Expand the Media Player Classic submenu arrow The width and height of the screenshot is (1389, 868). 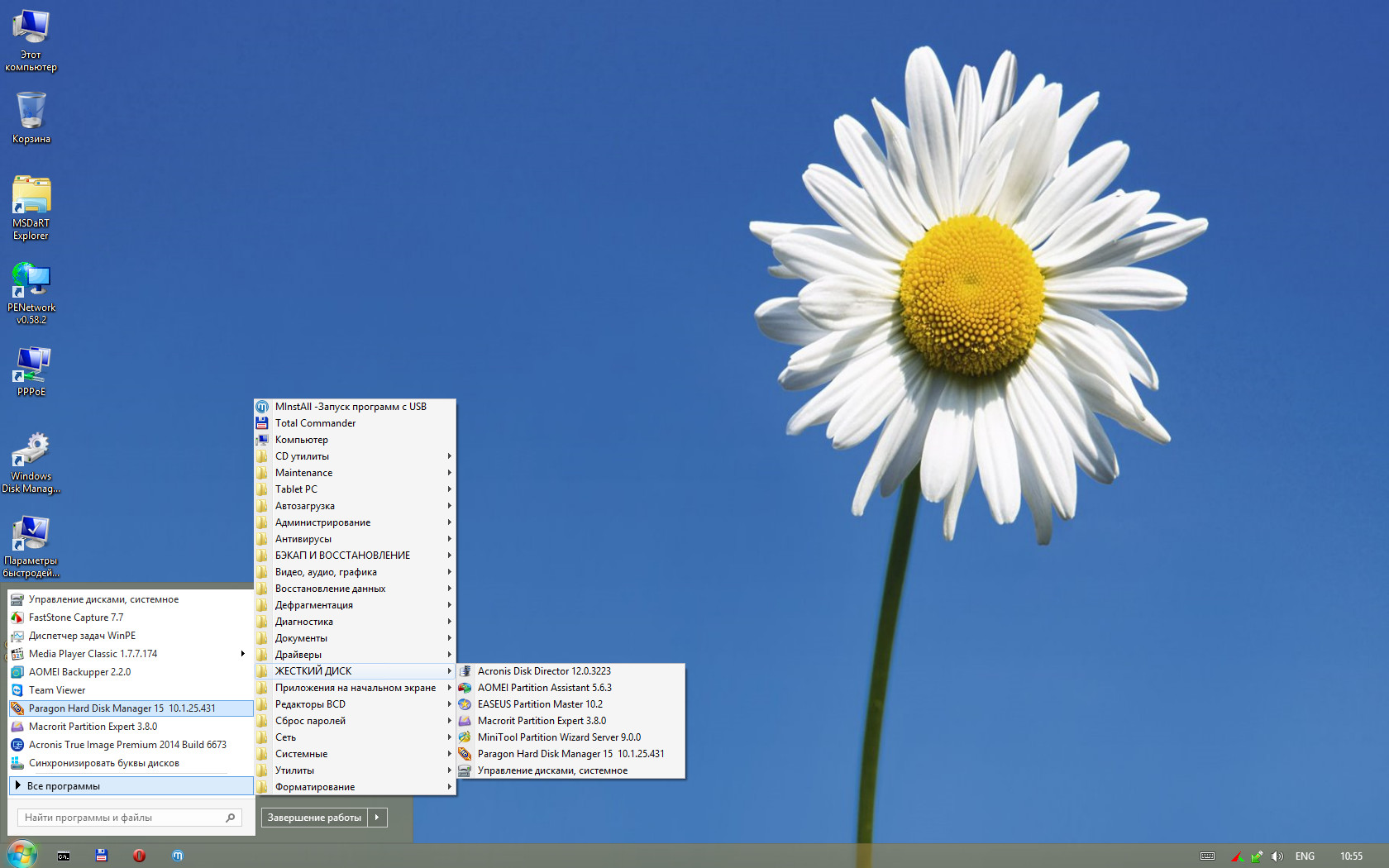(242, 654)
